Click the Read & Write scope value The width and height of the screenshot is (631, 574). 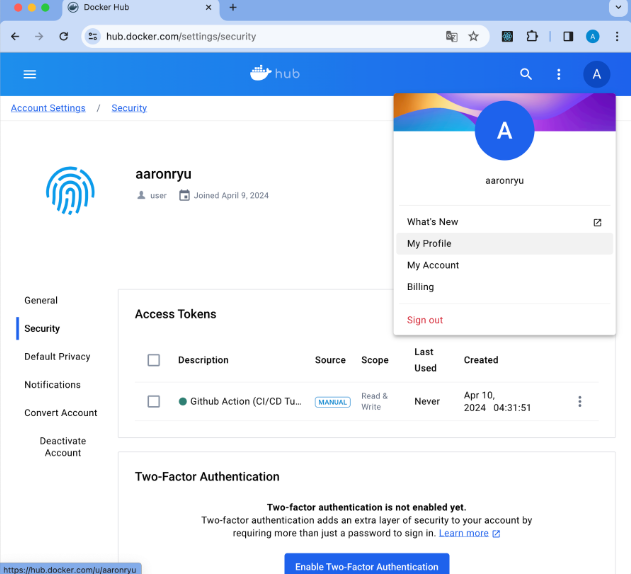coord(374,401)
